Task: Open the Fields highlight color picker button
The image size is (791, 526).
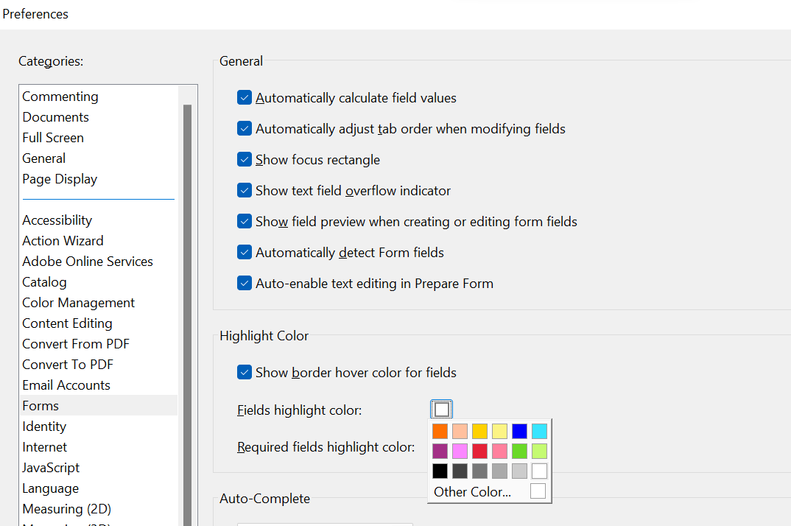Action: tap(442, 409)
